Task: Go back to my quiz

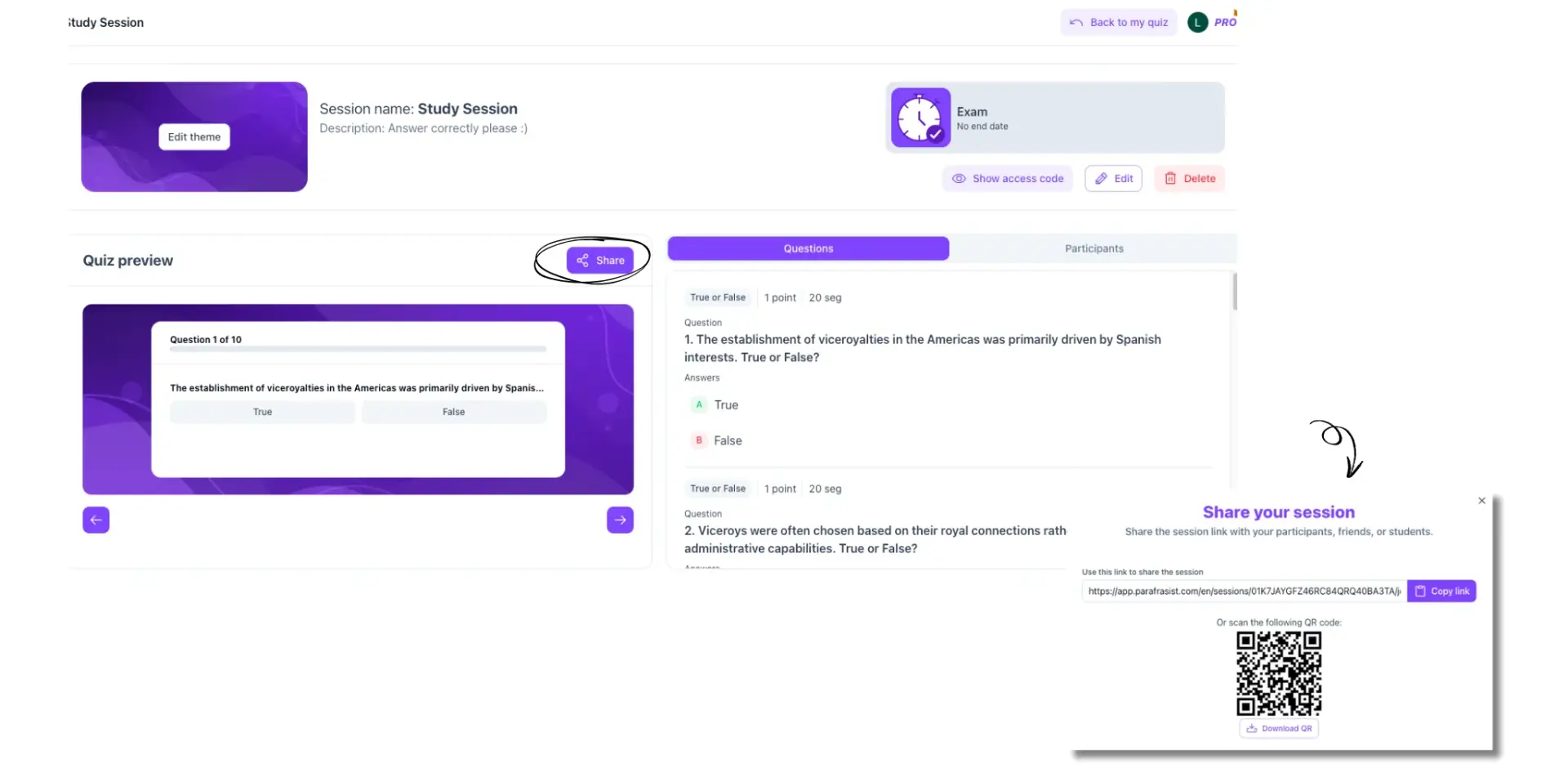Action: (x=1118, y=23)
